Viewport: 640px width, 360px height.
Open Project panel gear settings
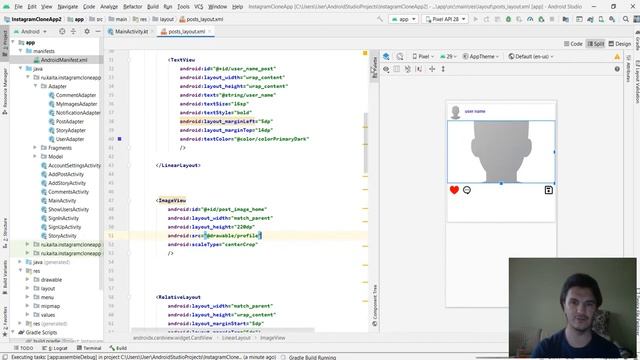click(x=87, y=31)
